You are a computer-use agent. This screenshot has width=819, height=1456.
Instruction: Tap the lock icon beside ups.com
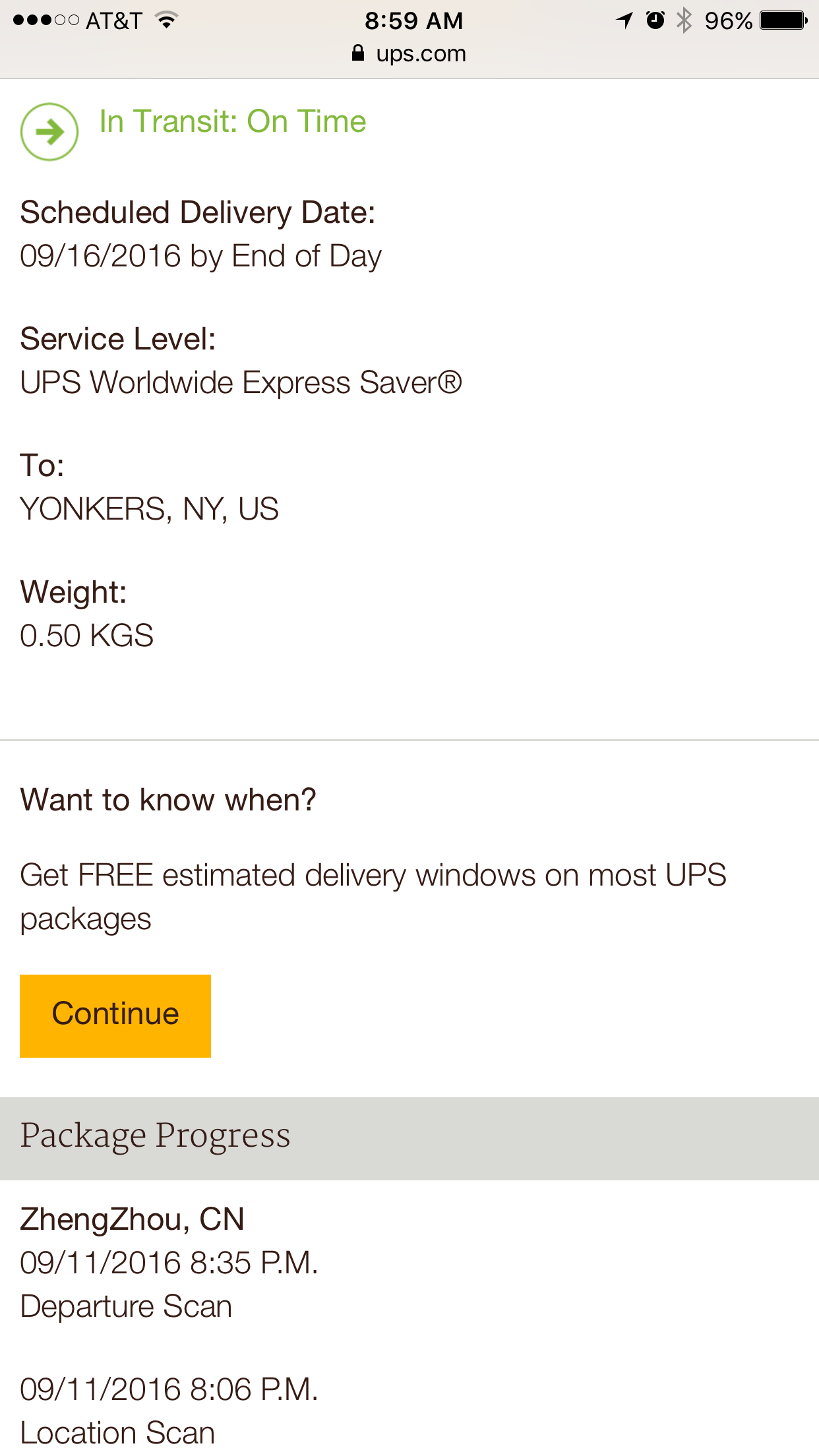tap(358, 53)
